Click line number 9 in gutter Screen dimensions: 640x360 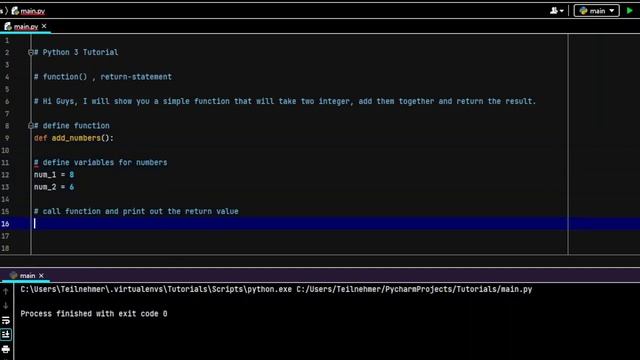click(x=7, y=138)
